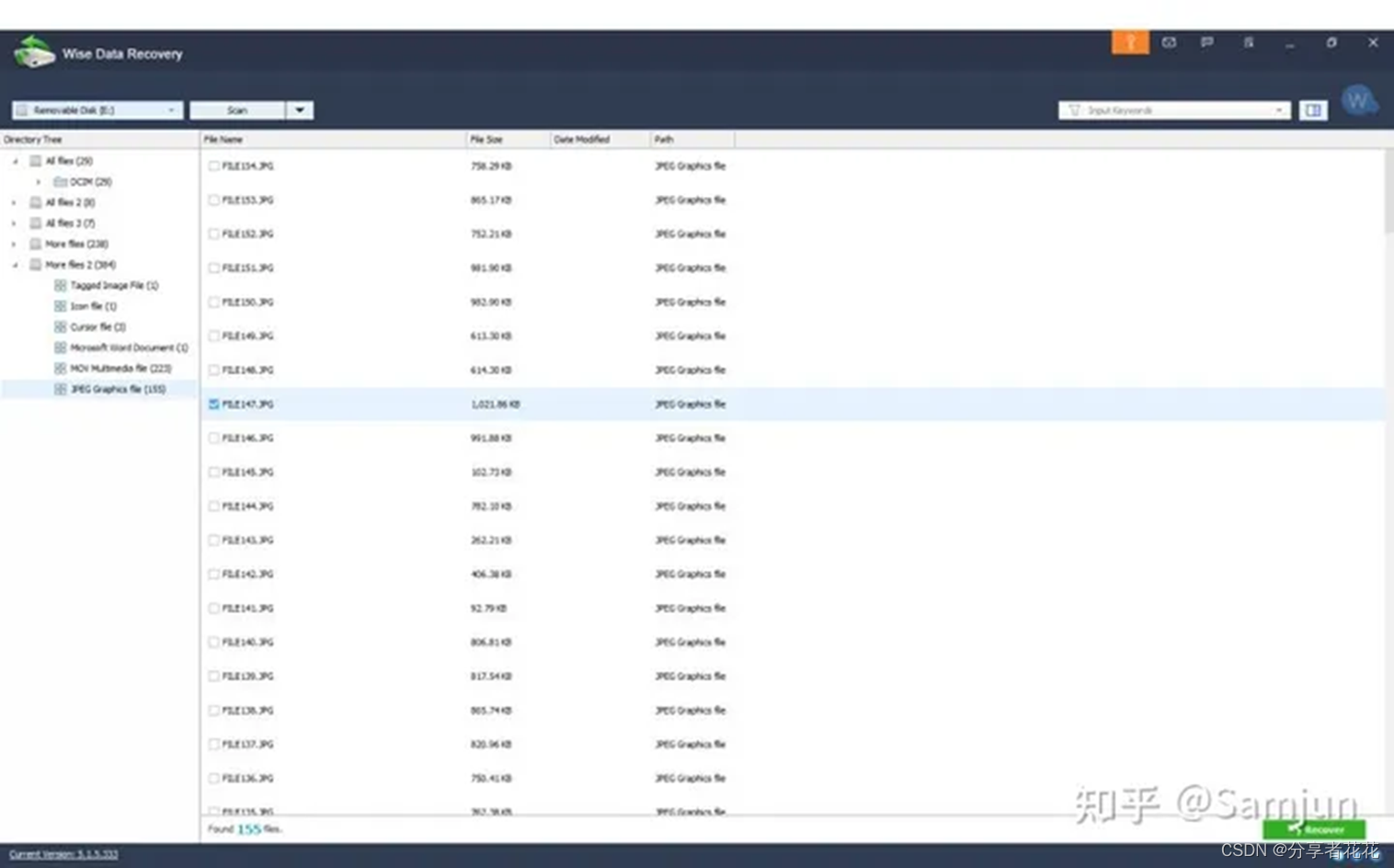Tick the checkbox for FILE144.JPG
This screenshot has height=868, width=1394.
click(213, 507)
